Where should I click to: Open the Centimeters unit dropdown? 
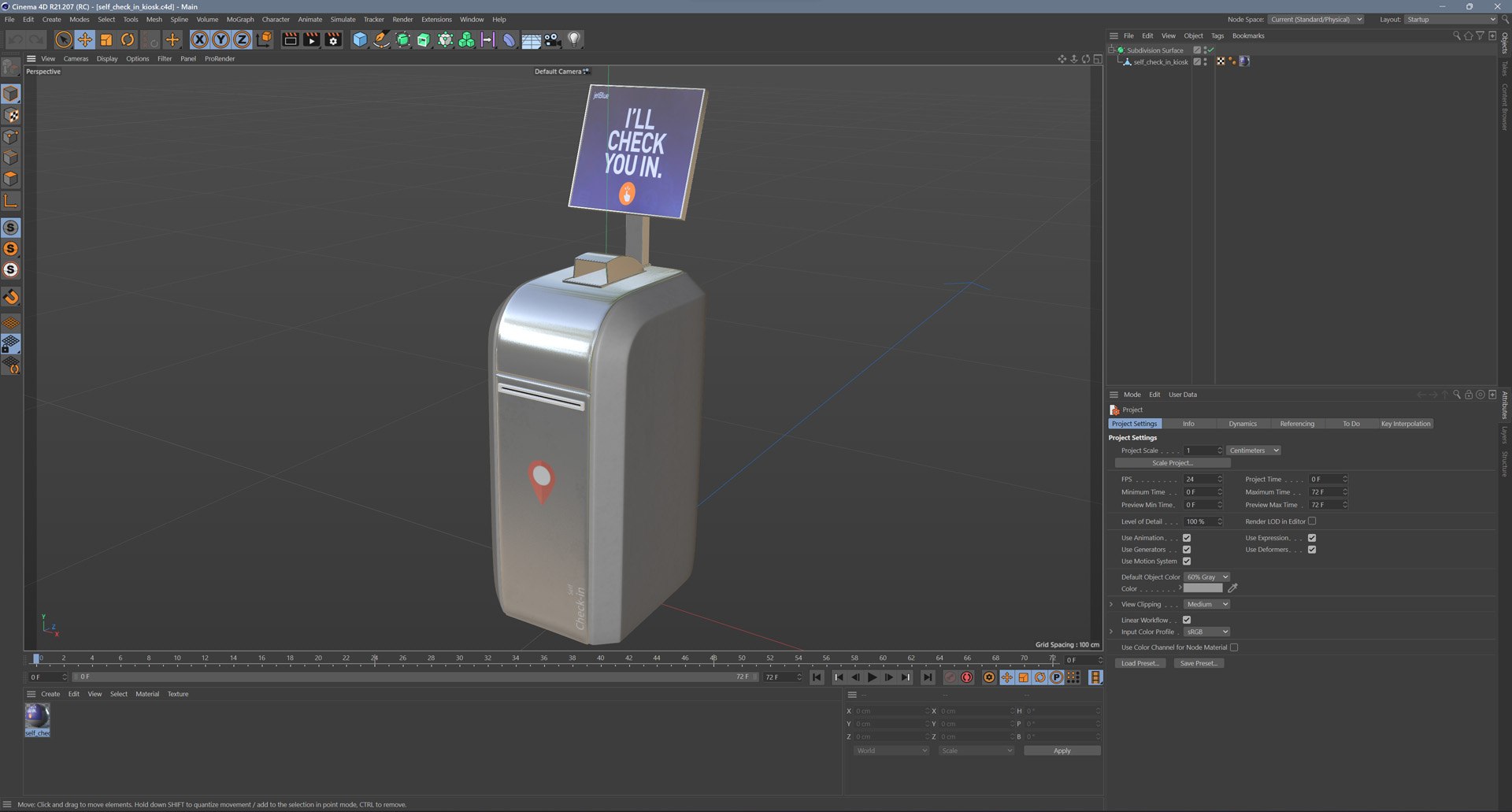click(1254, 450)
